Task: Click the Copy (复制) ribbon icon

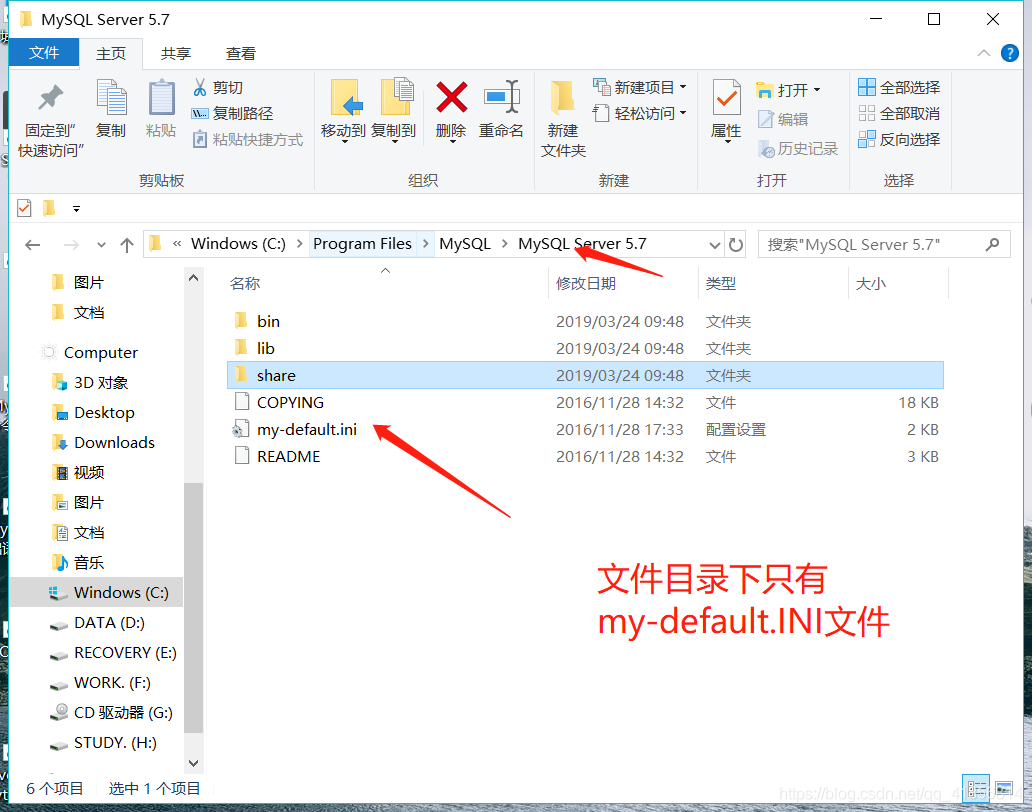Action: pos(111,97)
